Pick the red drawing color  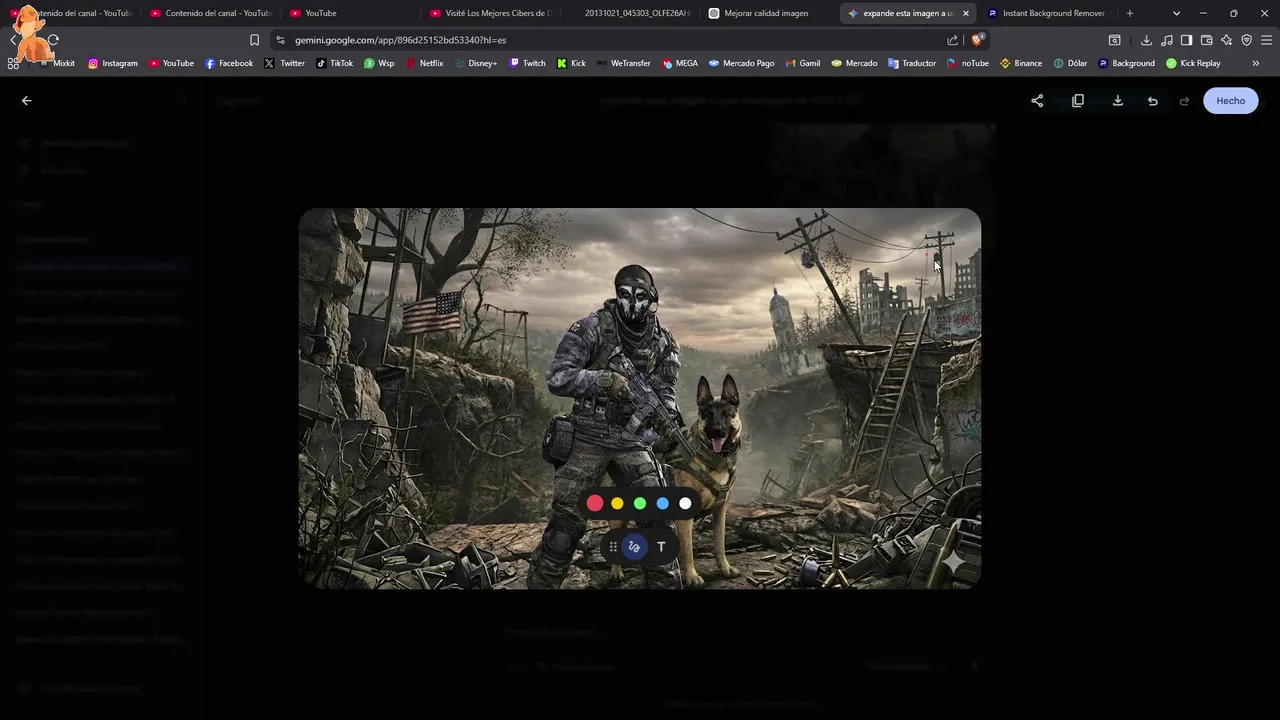coord(595,503)
